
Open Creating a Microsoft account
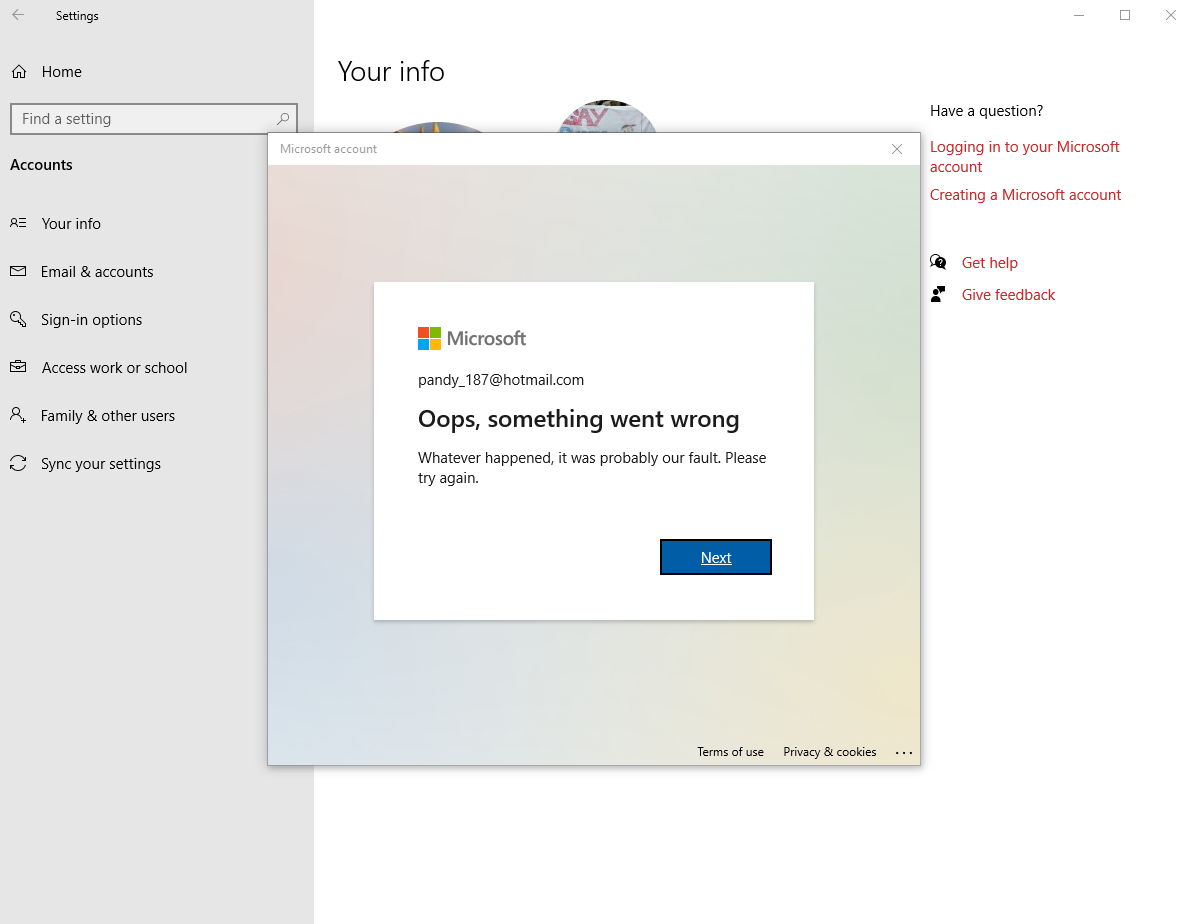1025,194
